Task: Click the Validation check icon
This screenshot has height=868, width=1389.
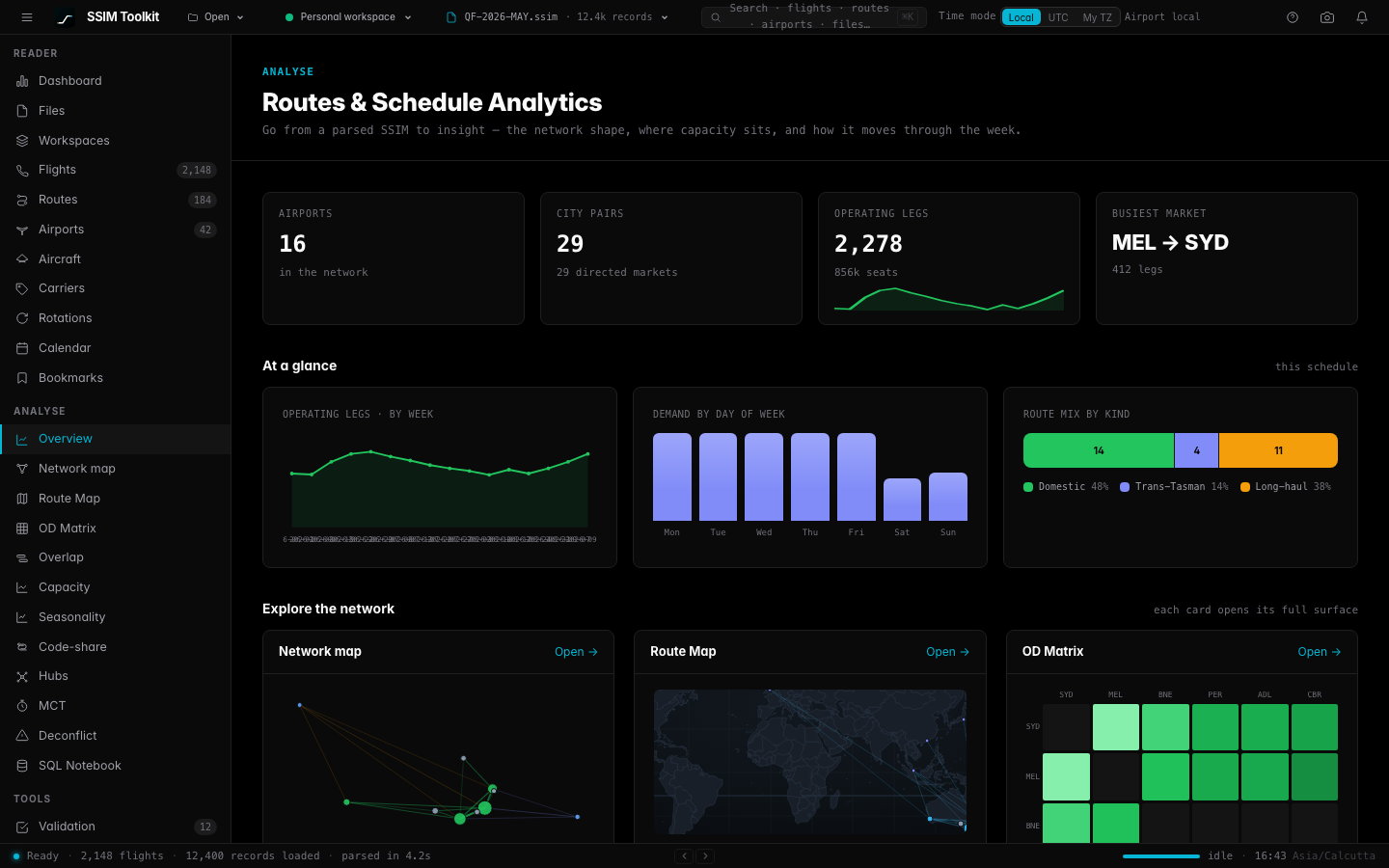Action: coord(22,827)
